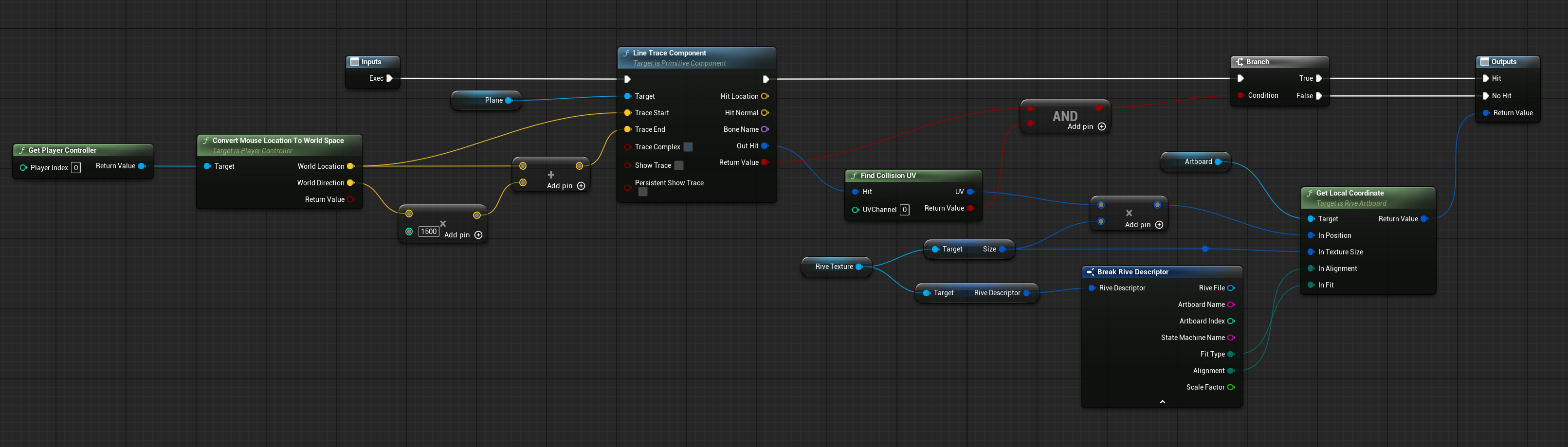Viewport: 1568px width, 447px height.
Task: Click the Branch node header icon
Action: coord(1240,61)
